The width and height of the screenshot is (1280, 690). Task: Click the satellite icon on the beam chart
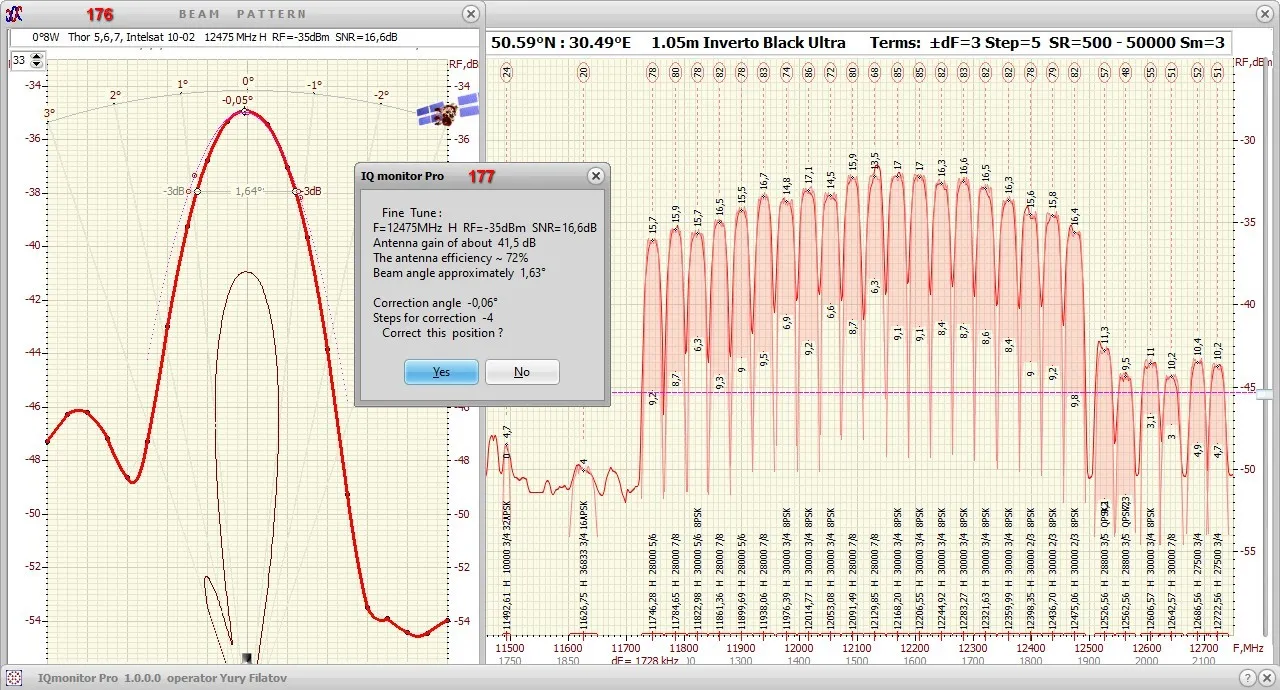pos(447,111)
